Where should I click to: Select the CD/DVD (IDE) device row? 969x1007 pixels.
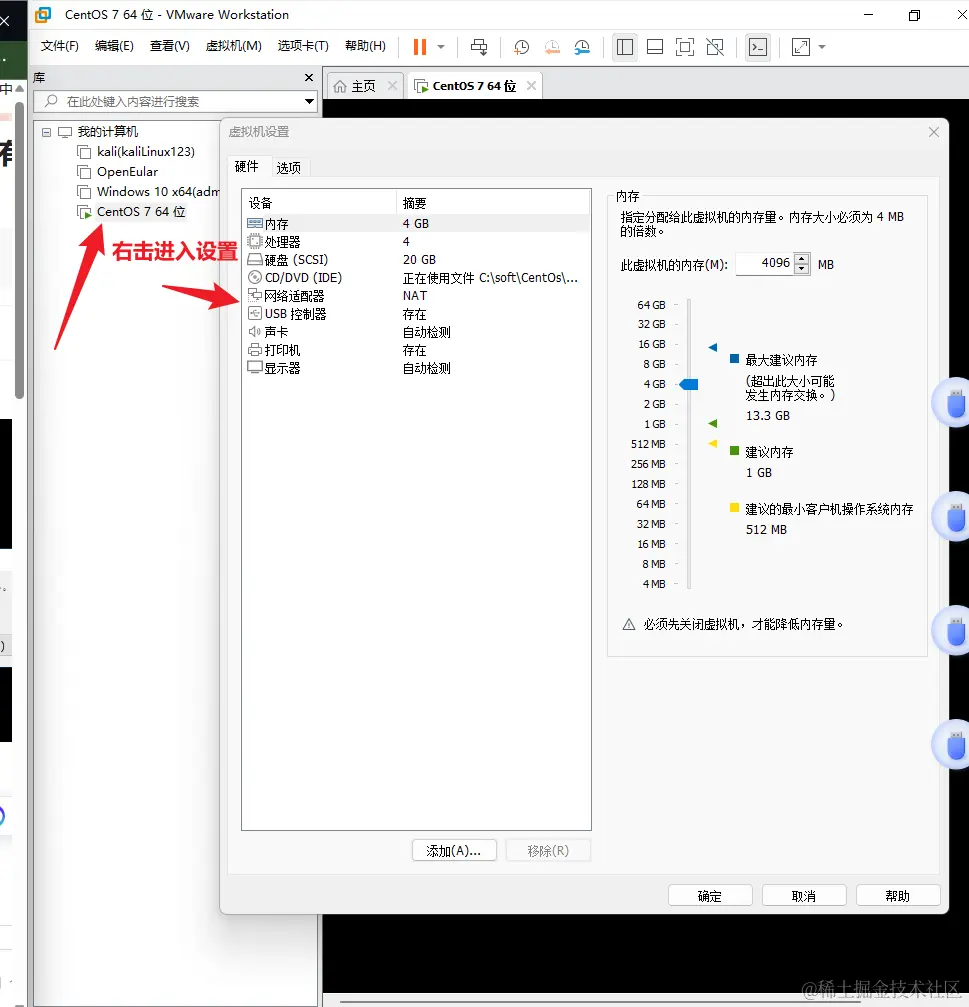coord(416,277)
